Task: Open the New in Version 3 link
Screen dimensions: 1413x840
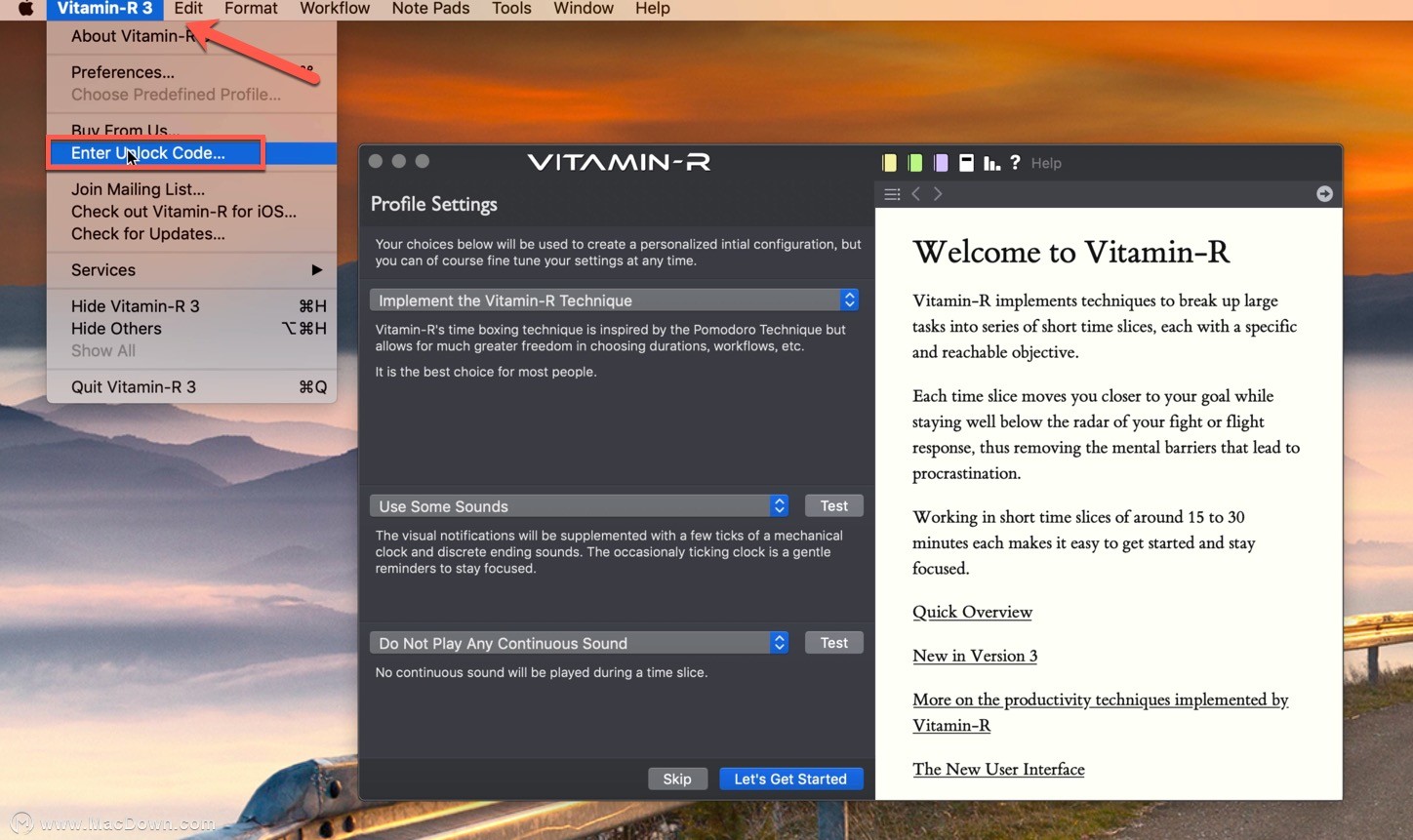Action: pos(975,656)
